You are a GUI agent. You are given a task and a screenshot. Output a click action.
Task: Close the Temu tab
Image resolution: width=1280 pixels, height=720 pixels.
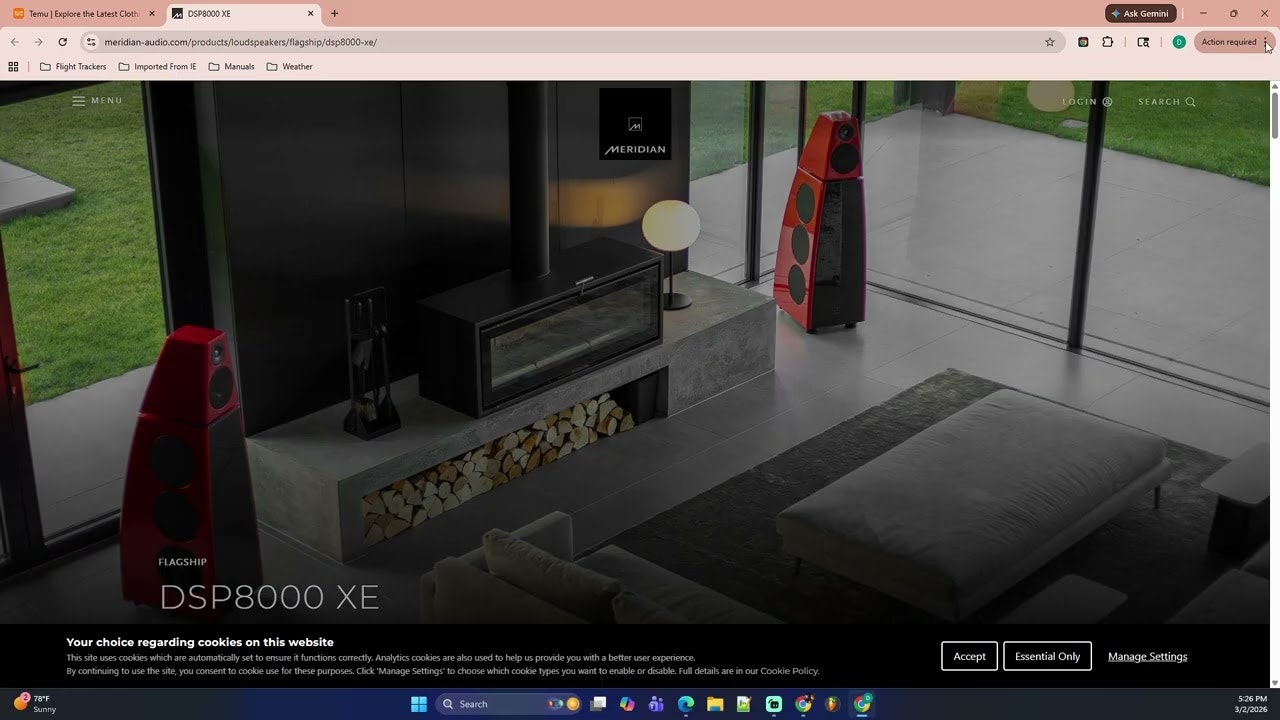pos(152,14)
